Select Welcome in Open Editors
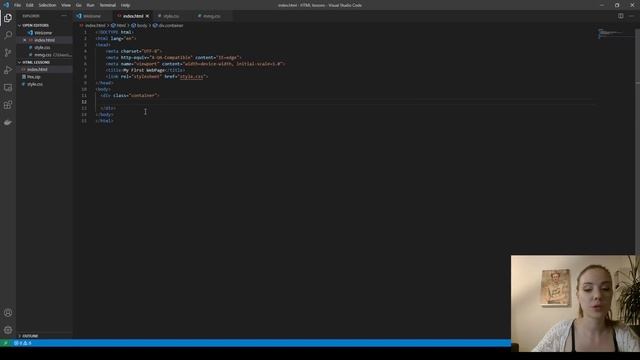Viewport: 640px width, 360px height. click(x=43, y=33)
